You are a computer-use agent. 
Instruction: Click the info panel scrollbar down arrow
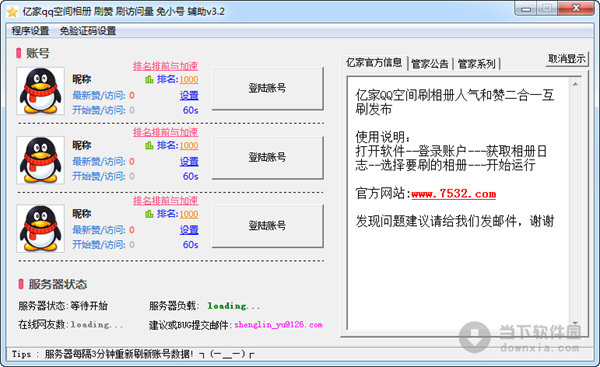click(575, 323)
